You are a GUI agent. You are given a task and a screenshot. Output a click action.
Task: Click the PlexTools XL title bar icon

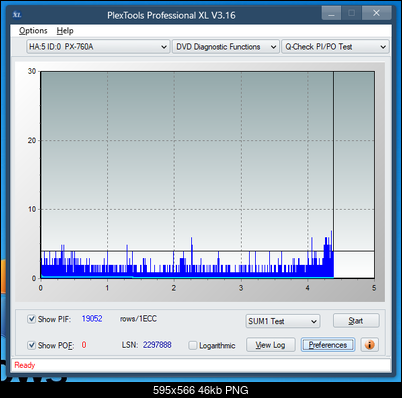point(17,14)
